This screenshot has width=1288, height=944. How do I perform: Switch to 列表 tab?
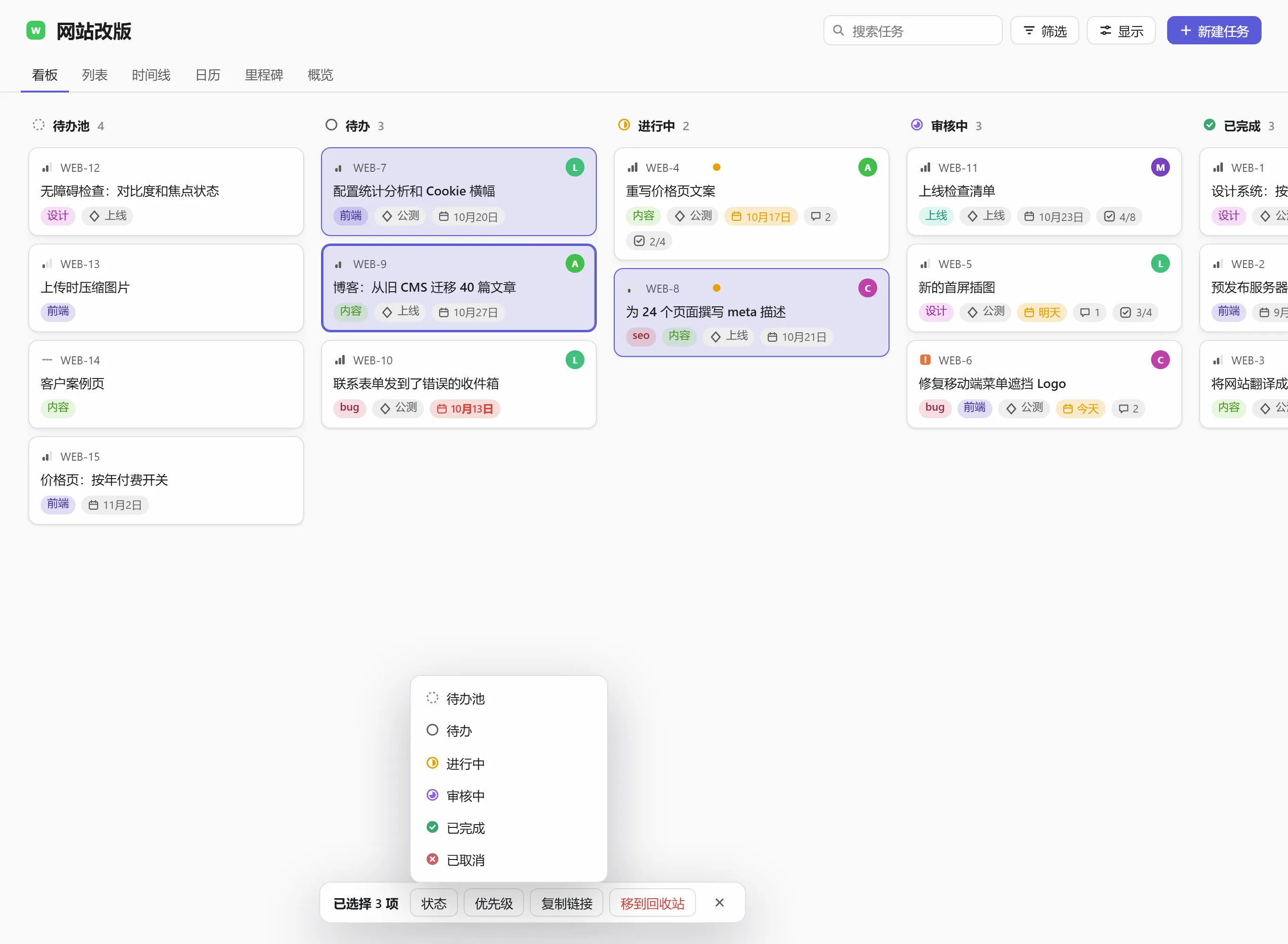pyautogui.click(x=94, y=75)
